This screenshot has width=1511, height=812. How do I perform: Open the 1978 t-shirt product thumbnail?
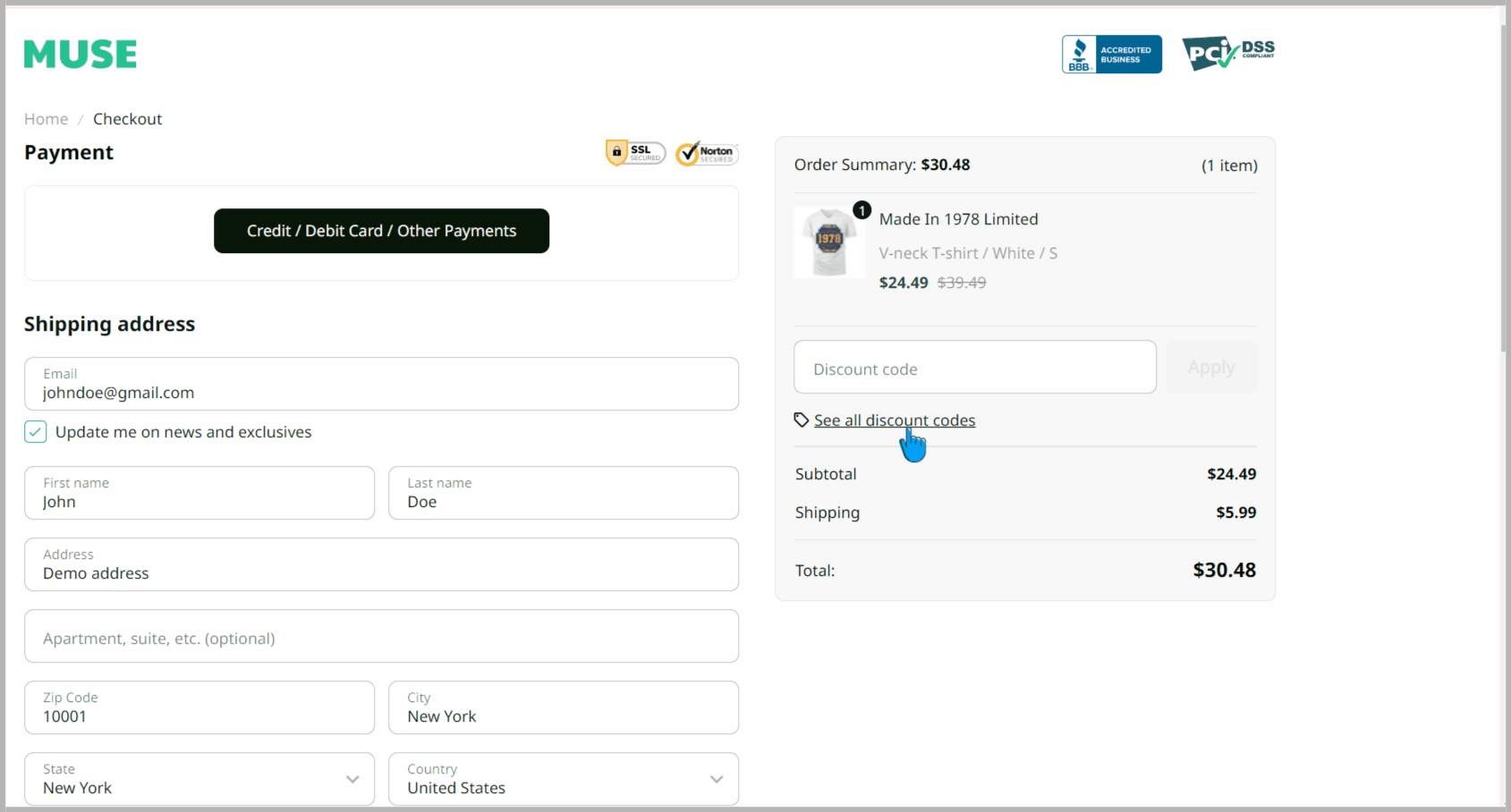(x=828, y=243)
